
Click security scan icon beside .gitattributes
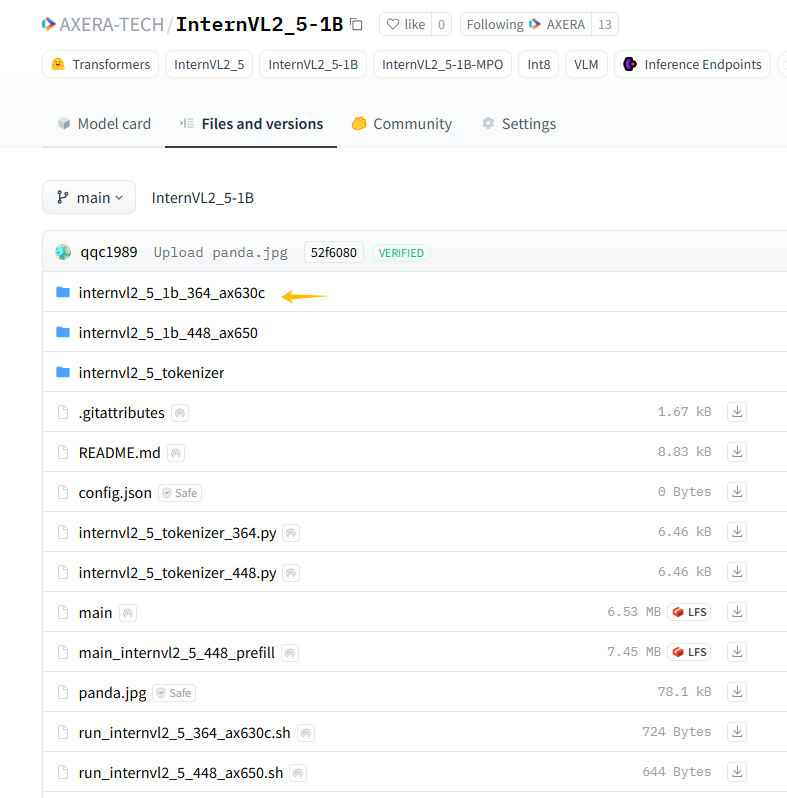tap(180, 413)
